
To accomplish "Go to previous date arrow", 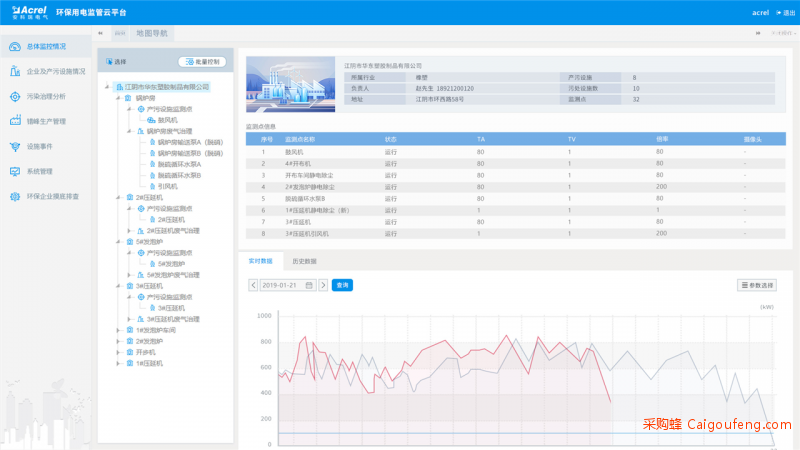I will [254, 285].
